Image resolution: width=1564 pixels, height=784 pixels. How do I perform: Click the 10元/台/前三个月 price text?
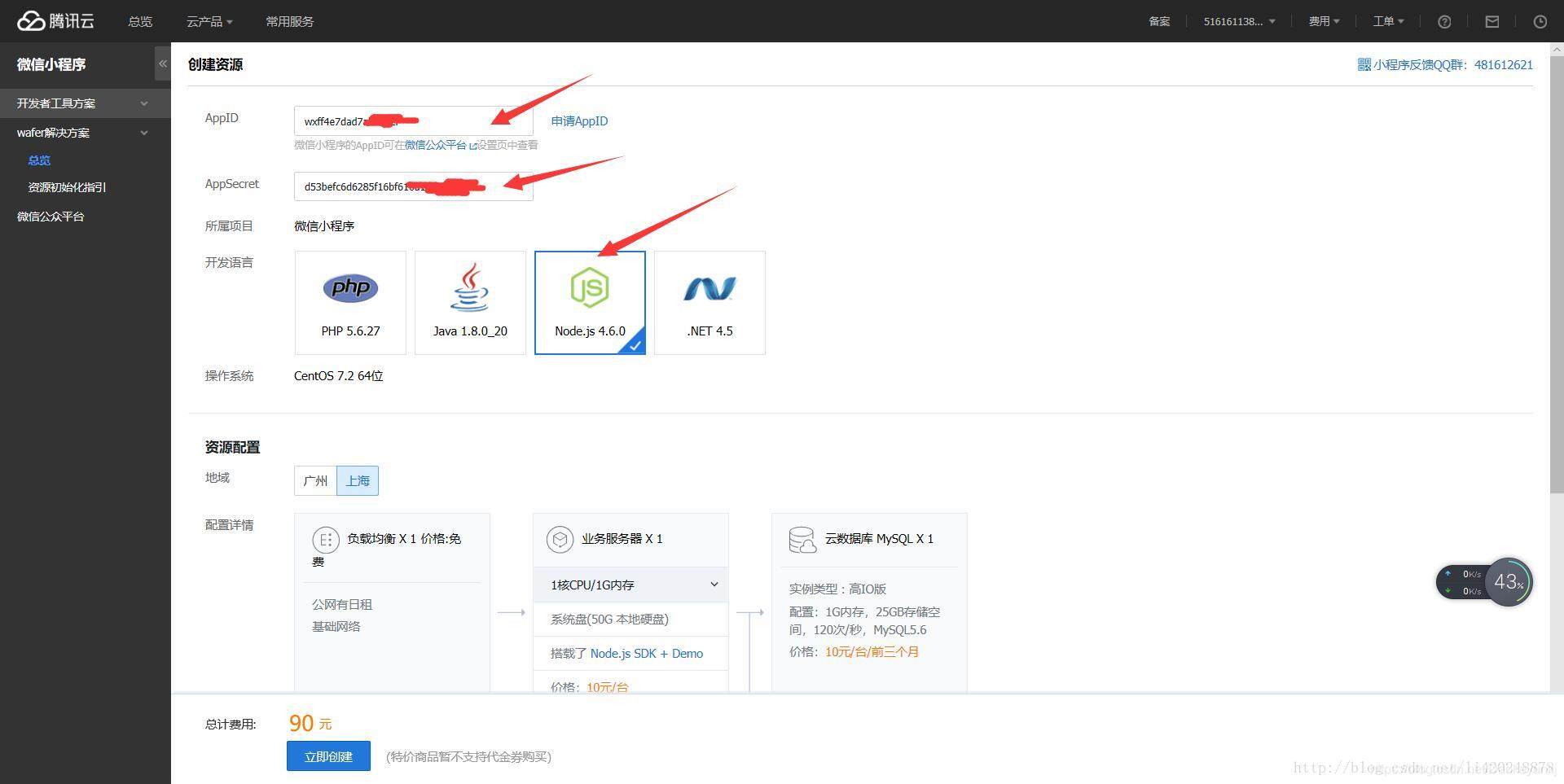[872, 652]
